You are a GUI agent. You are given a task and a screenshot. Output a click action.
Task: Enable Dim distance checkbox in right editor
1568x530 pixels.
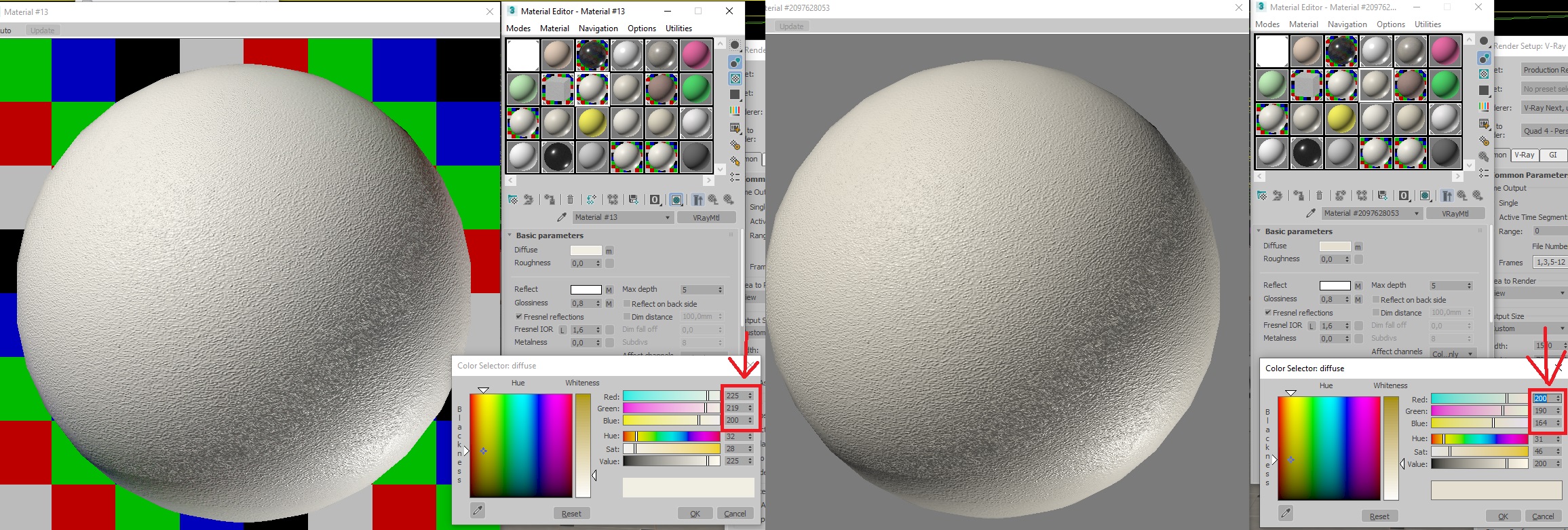pyautogui.click(x=1376, y=313)
